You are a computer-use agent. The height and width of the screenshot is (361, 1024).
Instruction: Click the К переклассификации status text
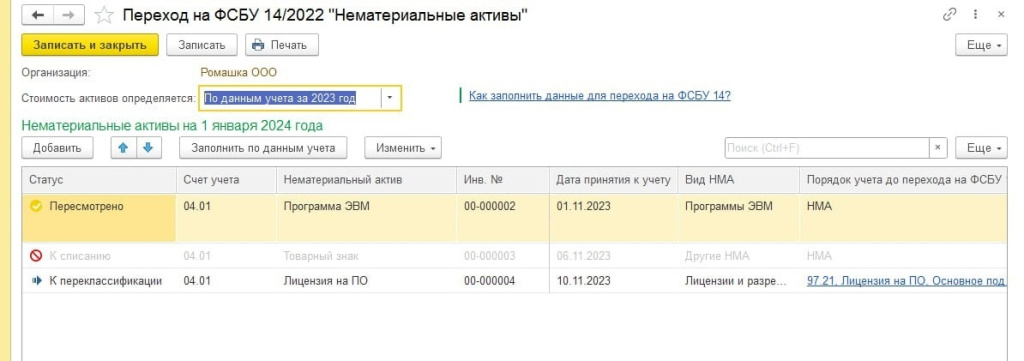(106, 281)
